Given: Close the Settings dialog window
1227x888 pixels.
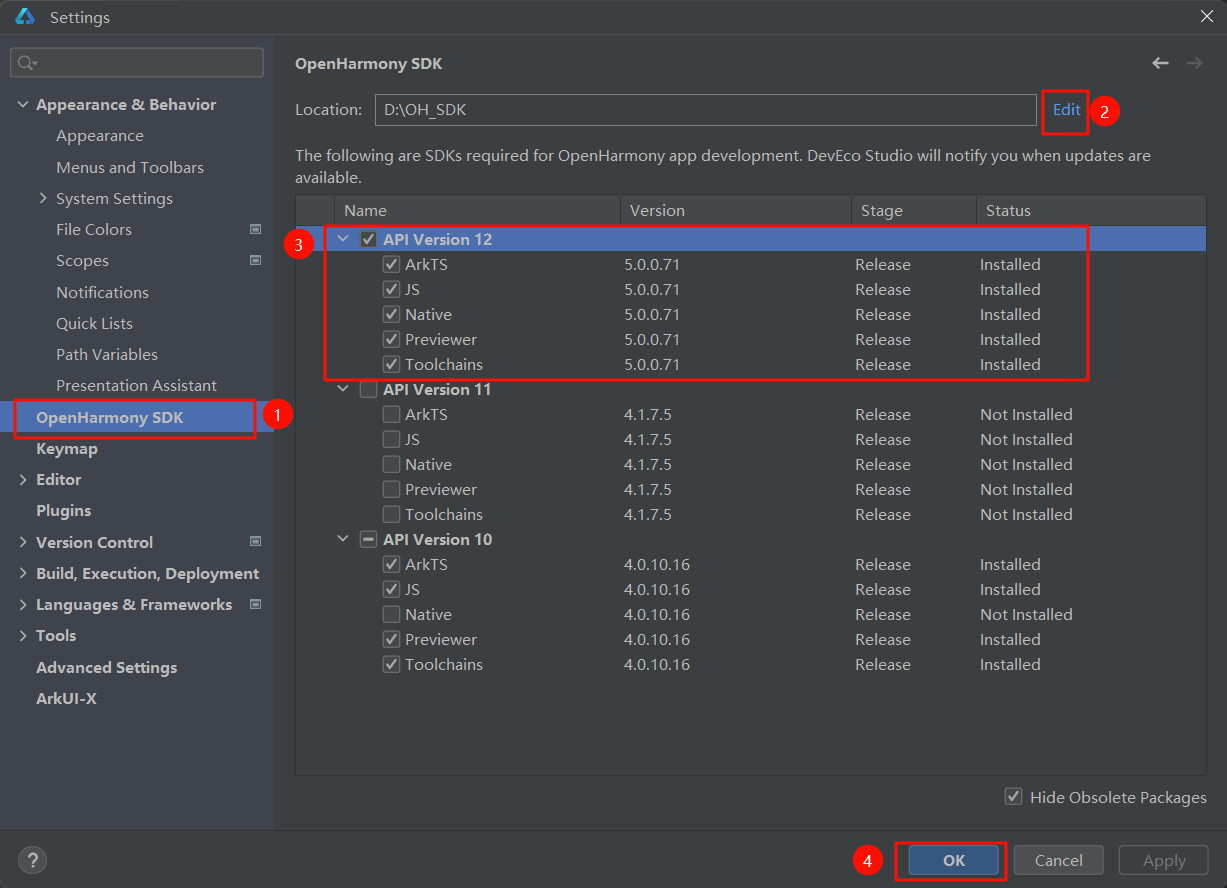Looking at the screenshot, I should (1207, 16).
